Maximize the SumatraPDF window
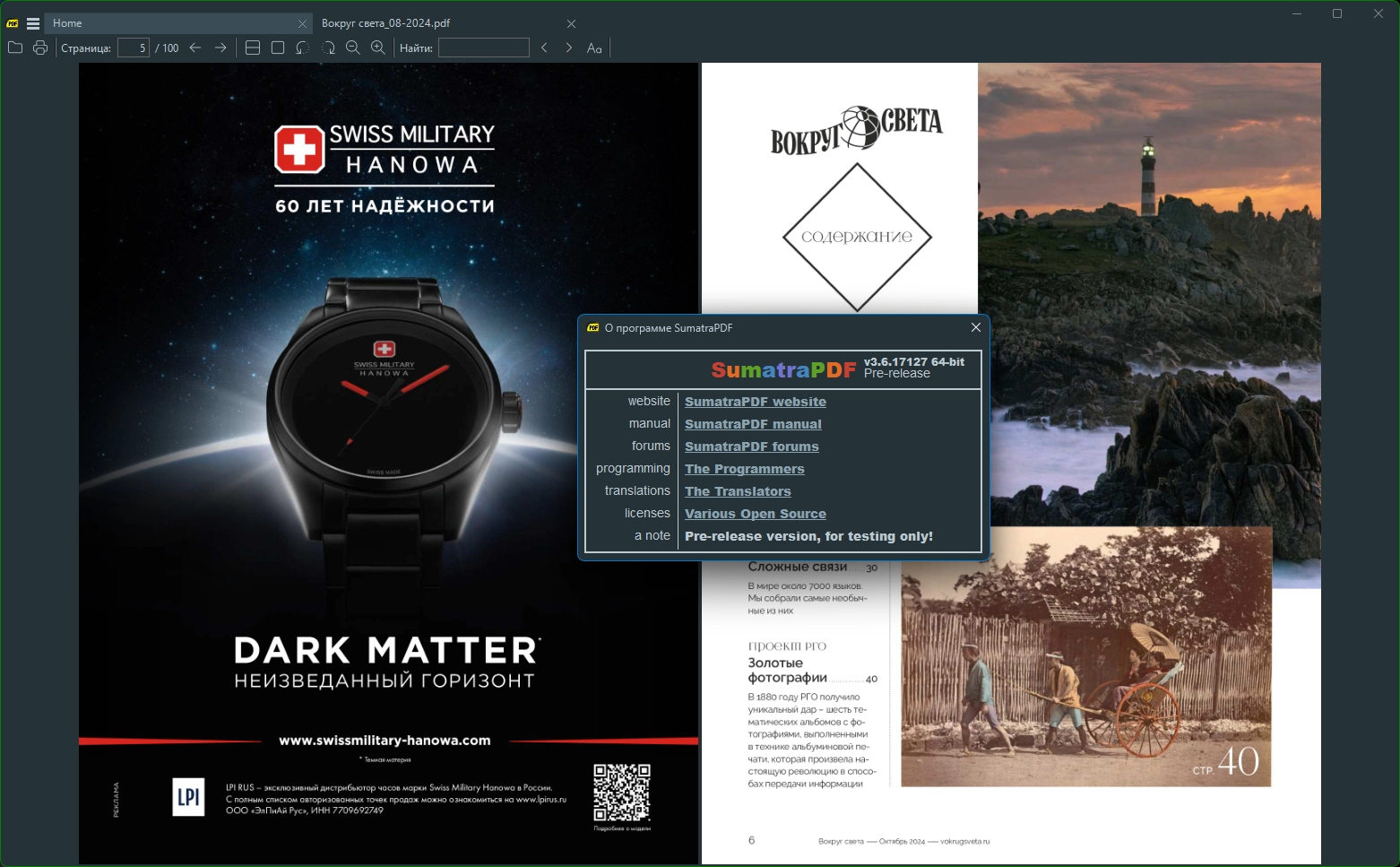Image resolution: width=1400 pixels, height=867 pixels. click(1337, 13)
